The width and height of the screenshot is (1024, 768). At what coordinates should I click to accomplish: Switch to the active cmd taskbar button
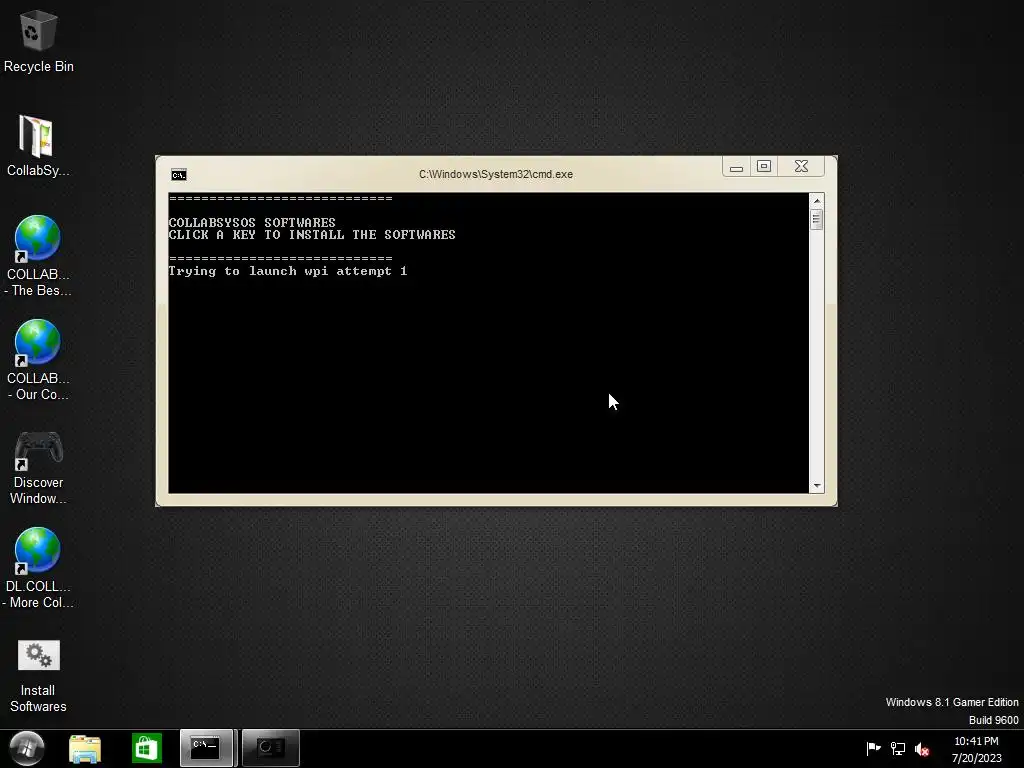[x=206, y=748]
